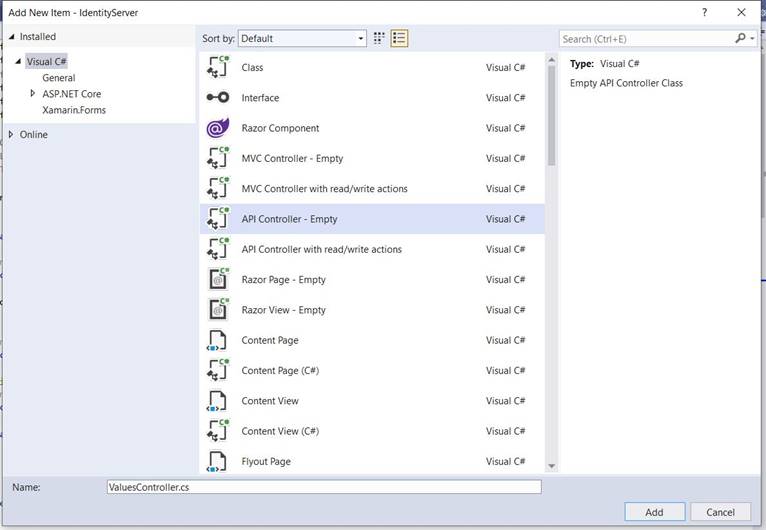Click the Interface template icon
766x530 pixels.
pos(218,98)
